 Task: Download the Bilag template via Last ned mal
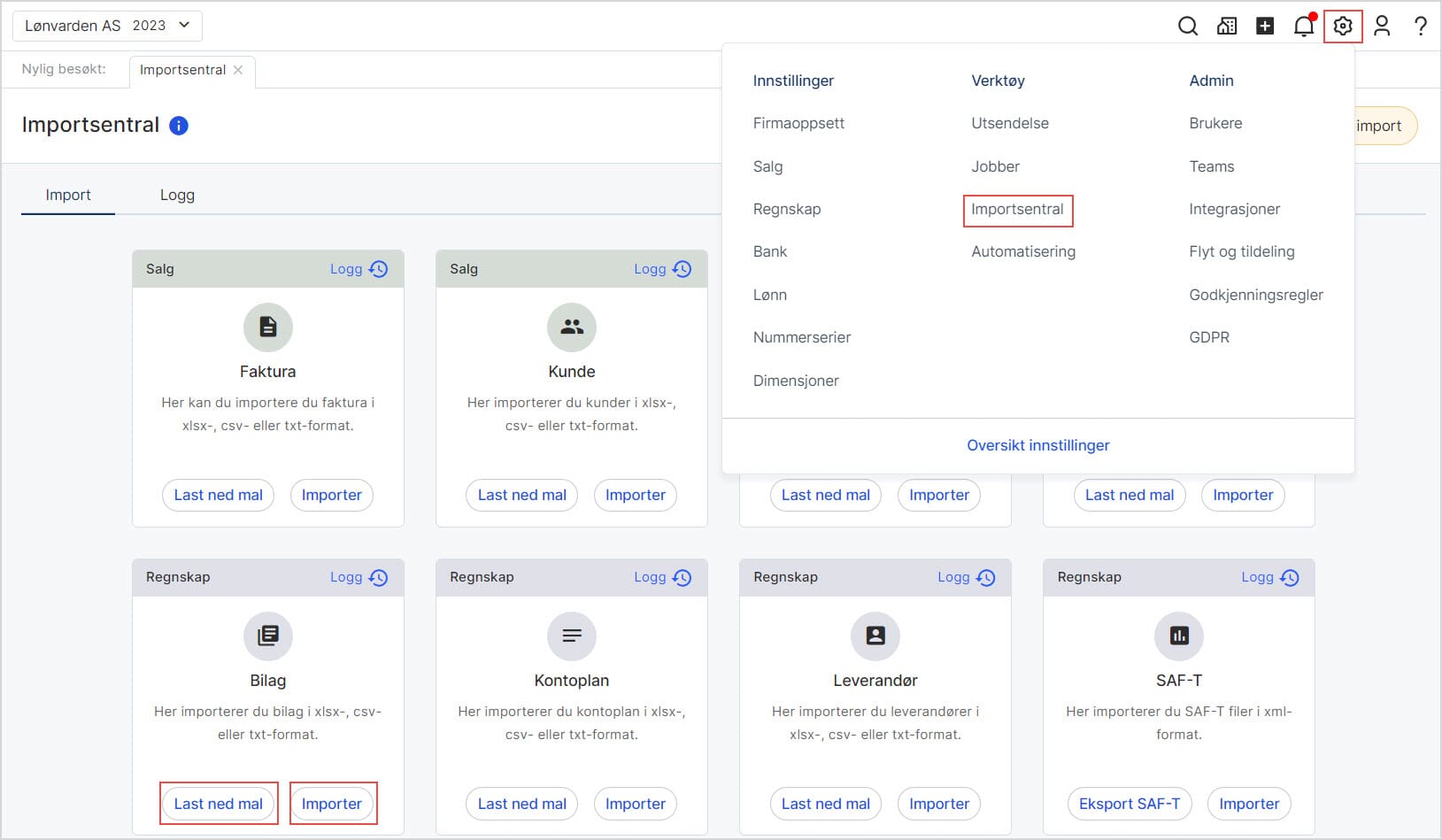pyautogui.click(x=219, y=804)
